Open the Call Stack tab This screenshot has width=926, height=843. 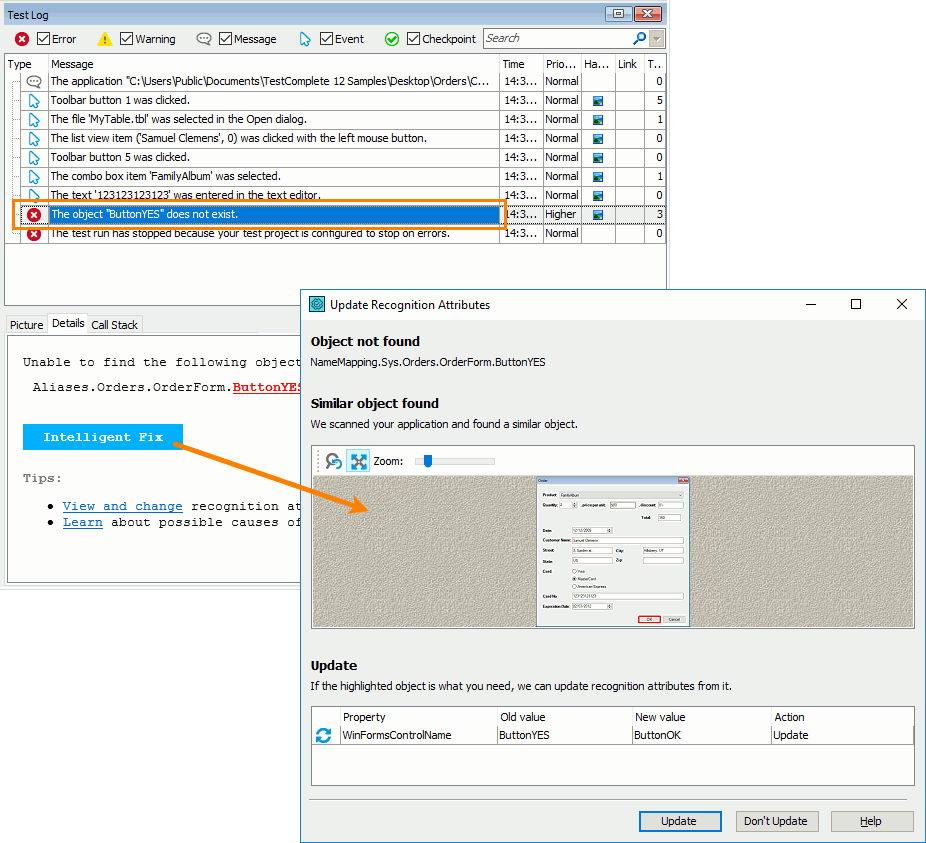[x=114, y=324]
